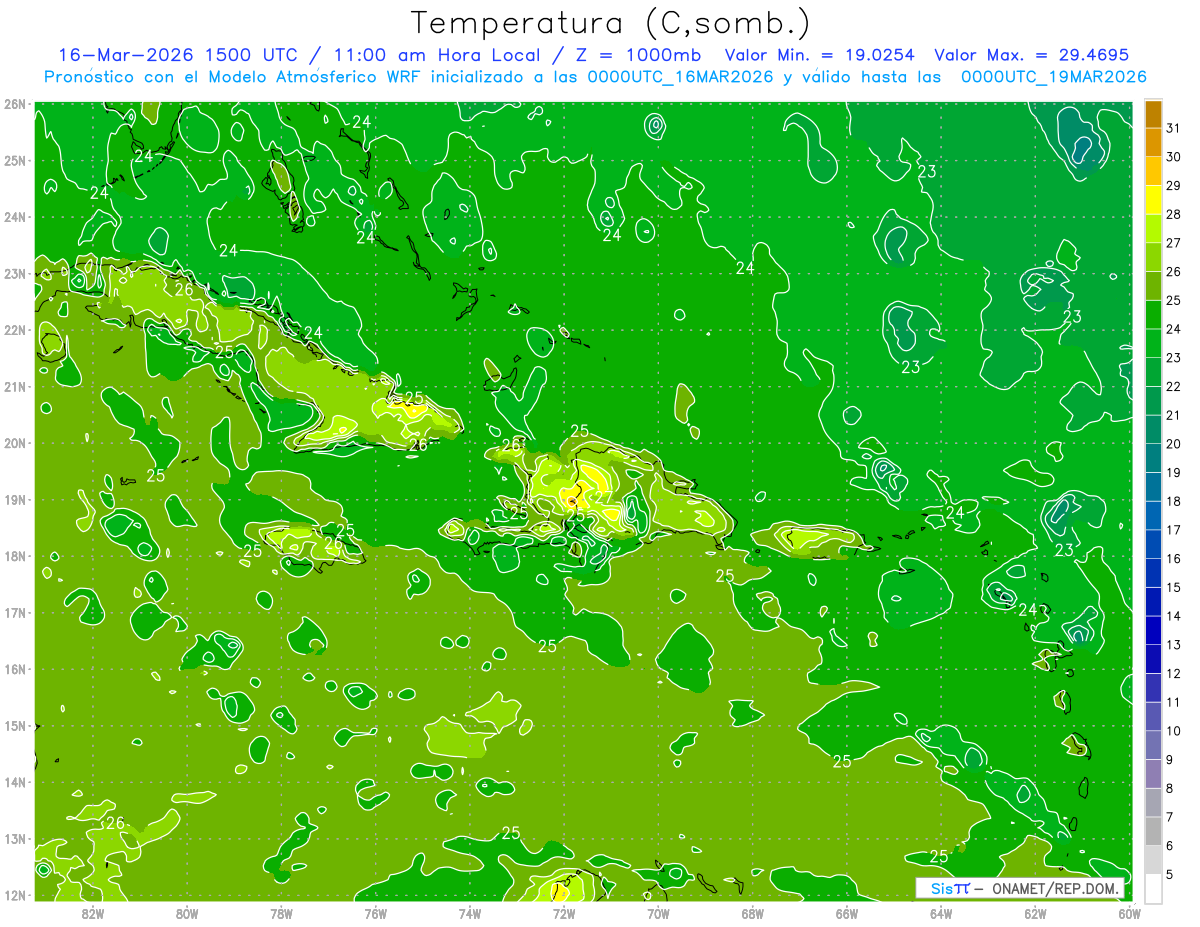Select the "Valor Max. = 29.4695" value

pos(1031,54)
